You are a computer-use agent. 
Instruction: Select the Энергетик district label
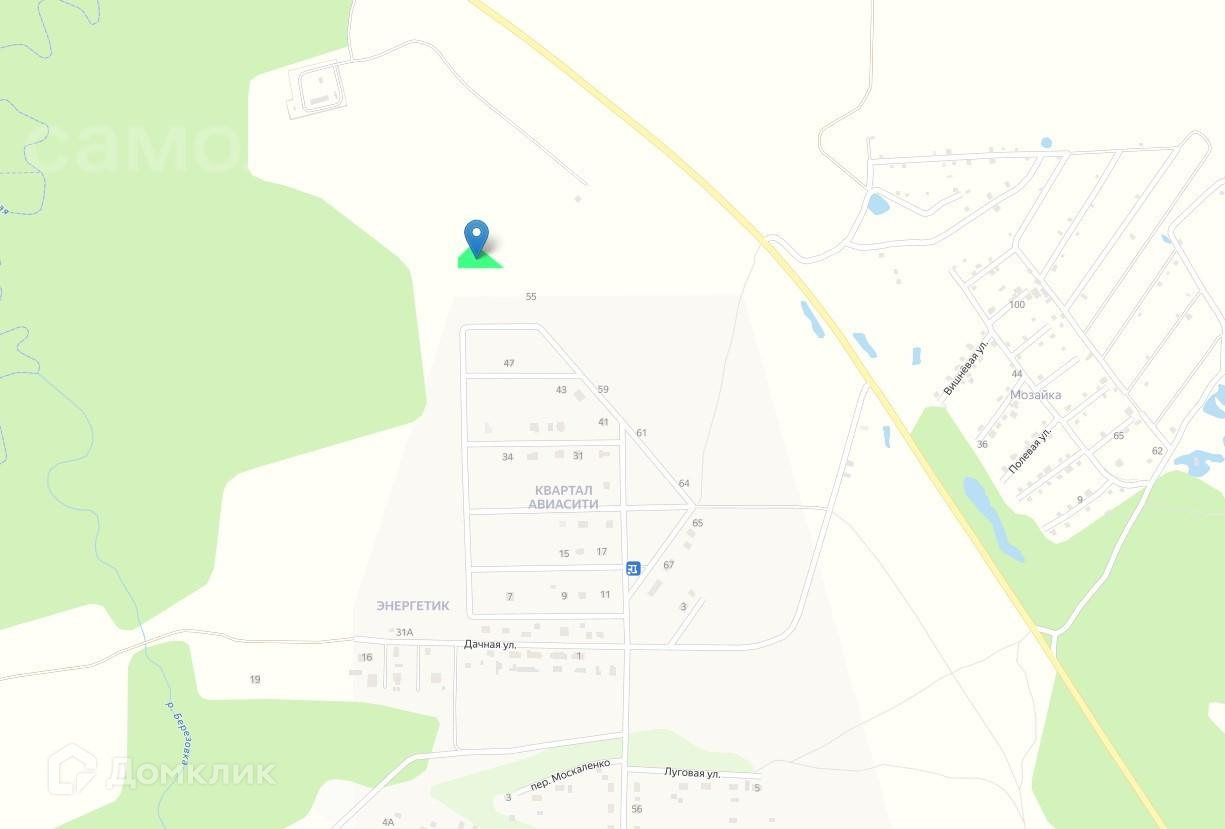(x=413, y=606)
